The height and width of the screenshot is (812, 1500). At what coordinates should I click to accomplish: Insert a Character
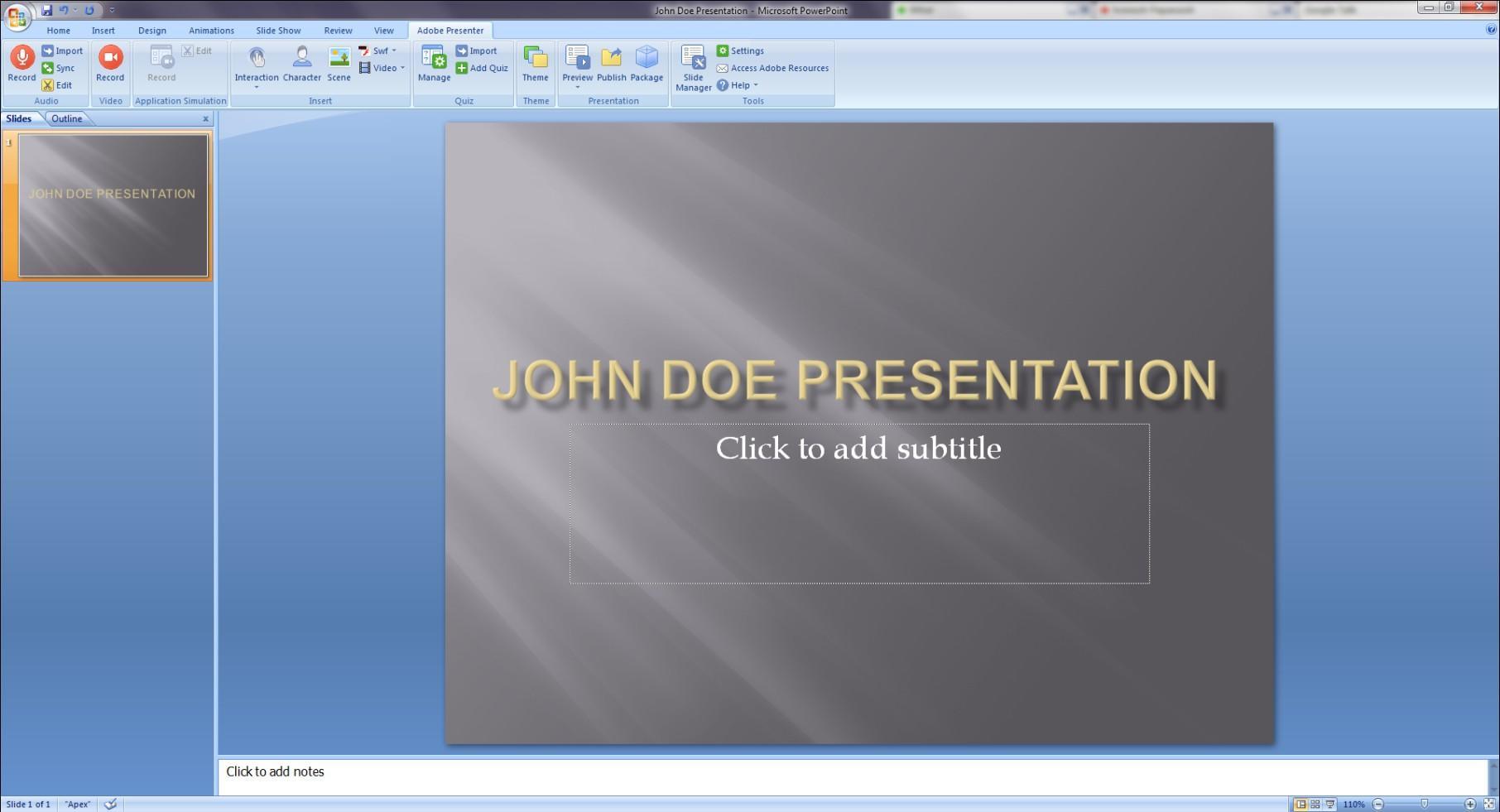click(302, 65)
